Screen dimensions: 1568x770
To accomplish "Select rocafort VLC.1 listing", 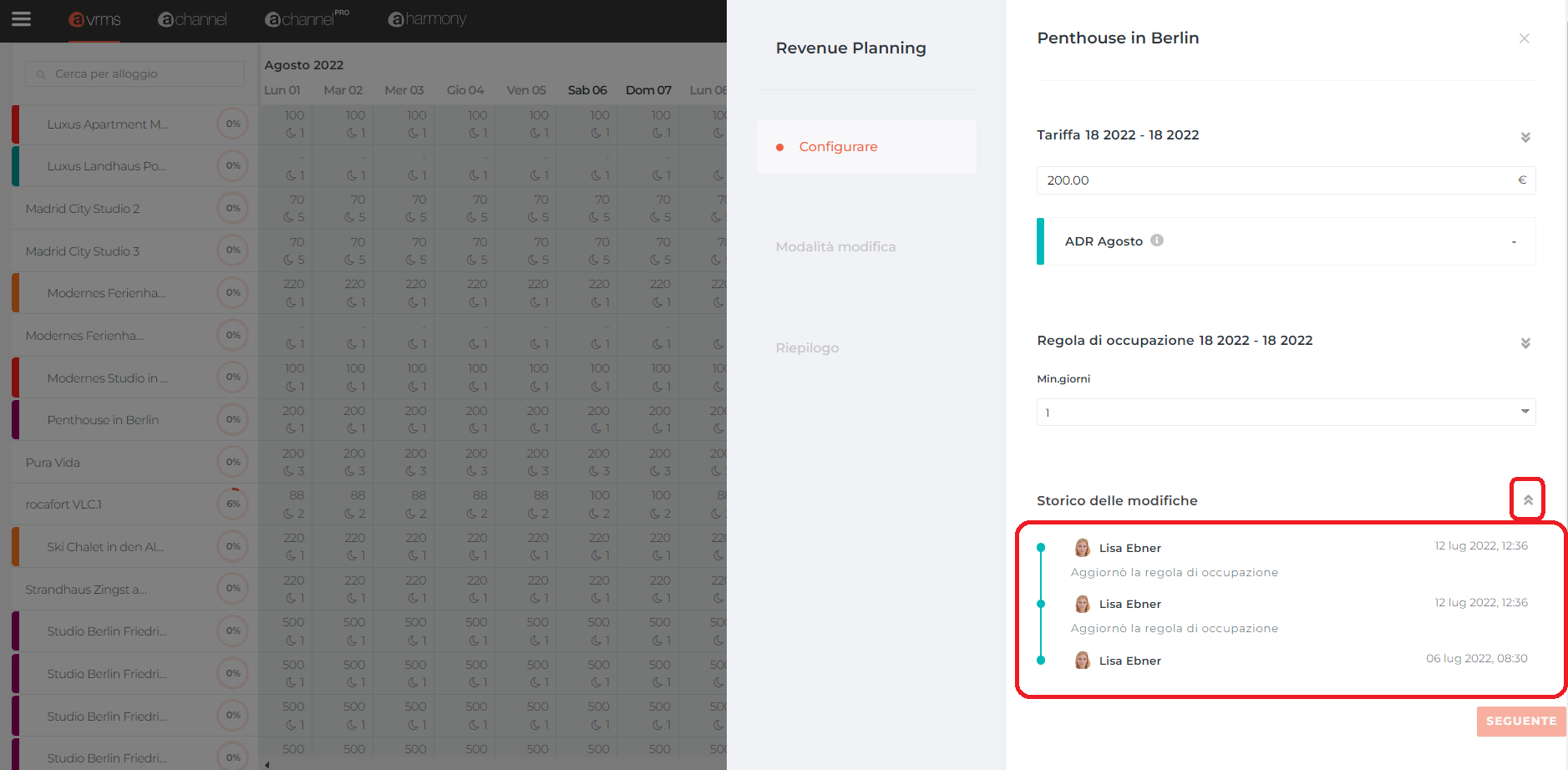I will (63, 504).
